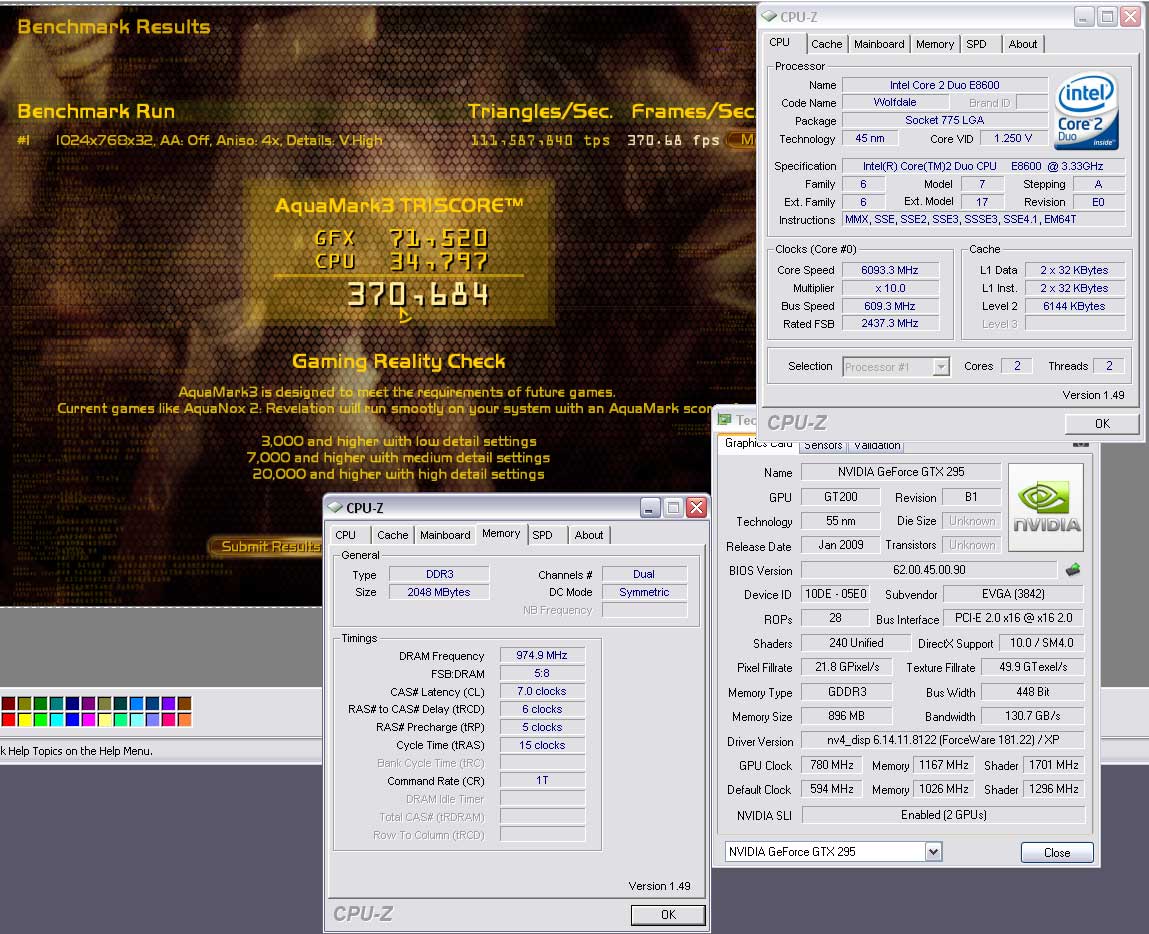Screen dimensions: 1149x934
Task: Click GPU-Z Name field 'NVIDIA GeForce GTX 295'
Action: [x=901, y=472]
